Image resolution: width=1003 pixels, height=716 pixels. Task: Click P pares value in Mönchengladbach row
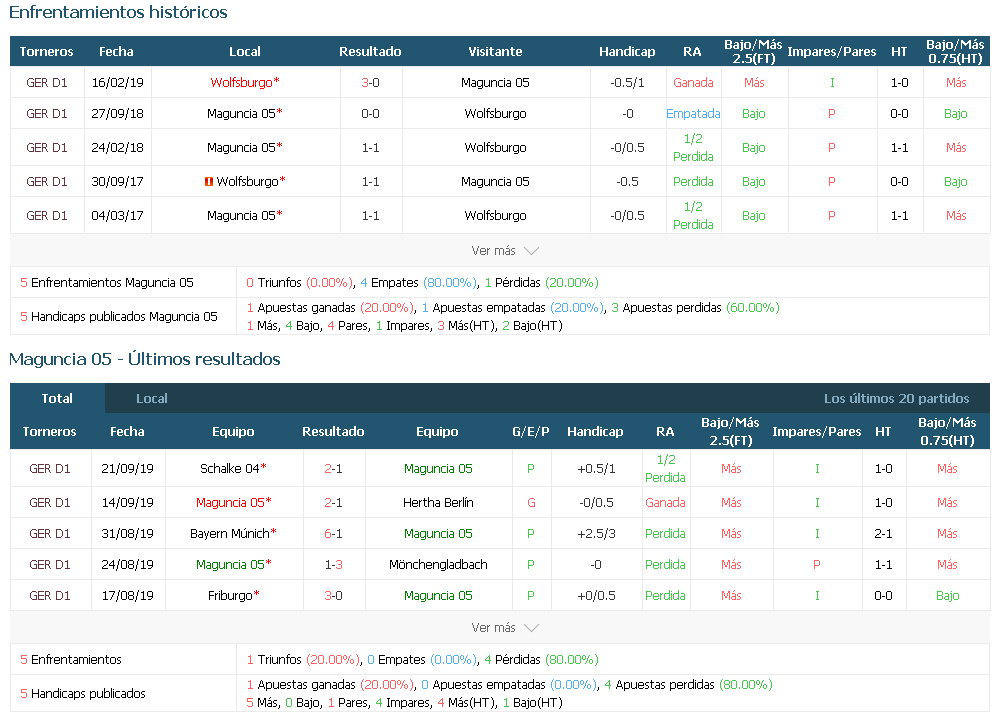tap(816, 565)
